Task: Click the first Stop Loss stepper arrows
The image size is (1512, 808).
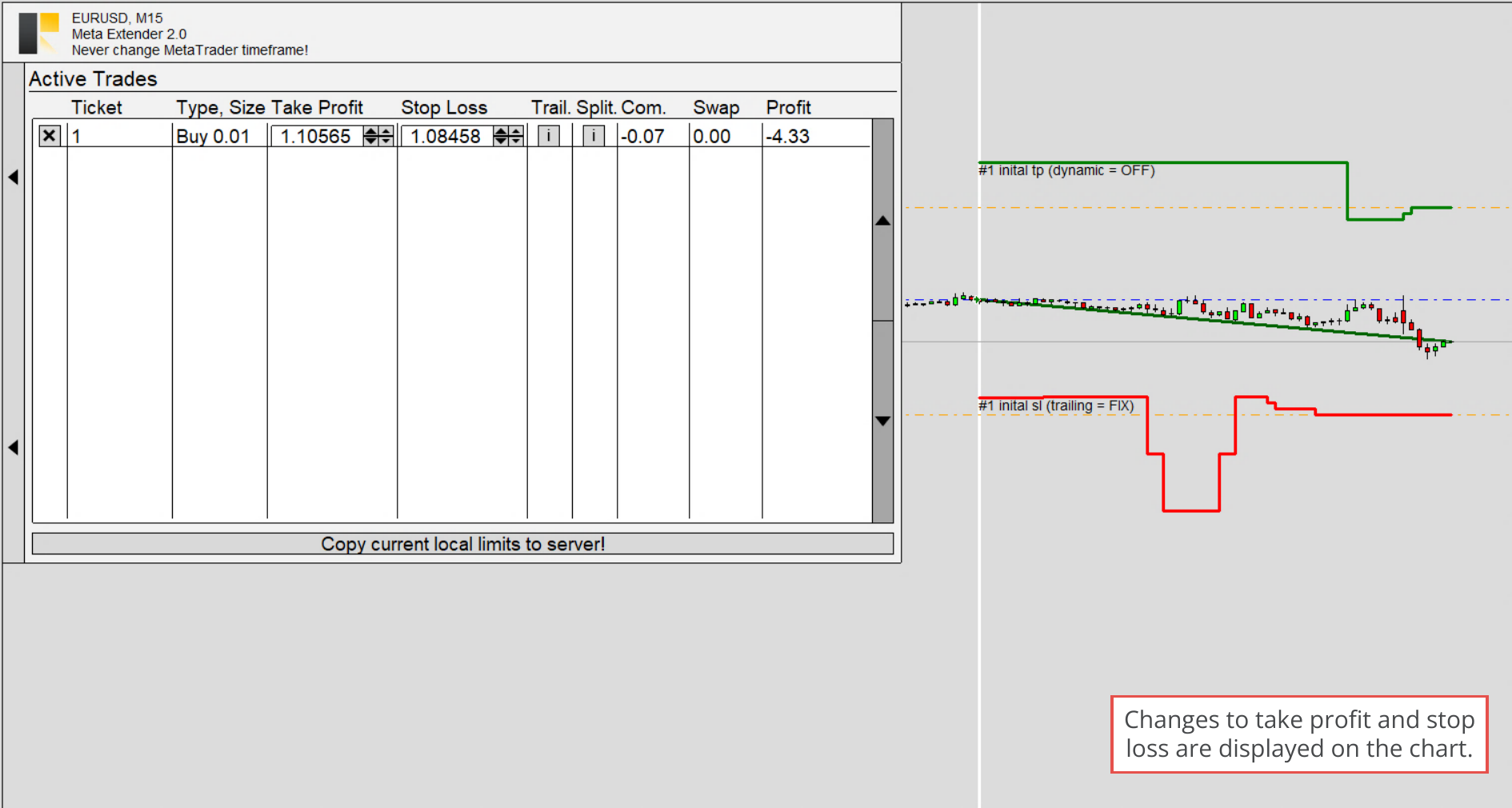Action: coord(501,136)
